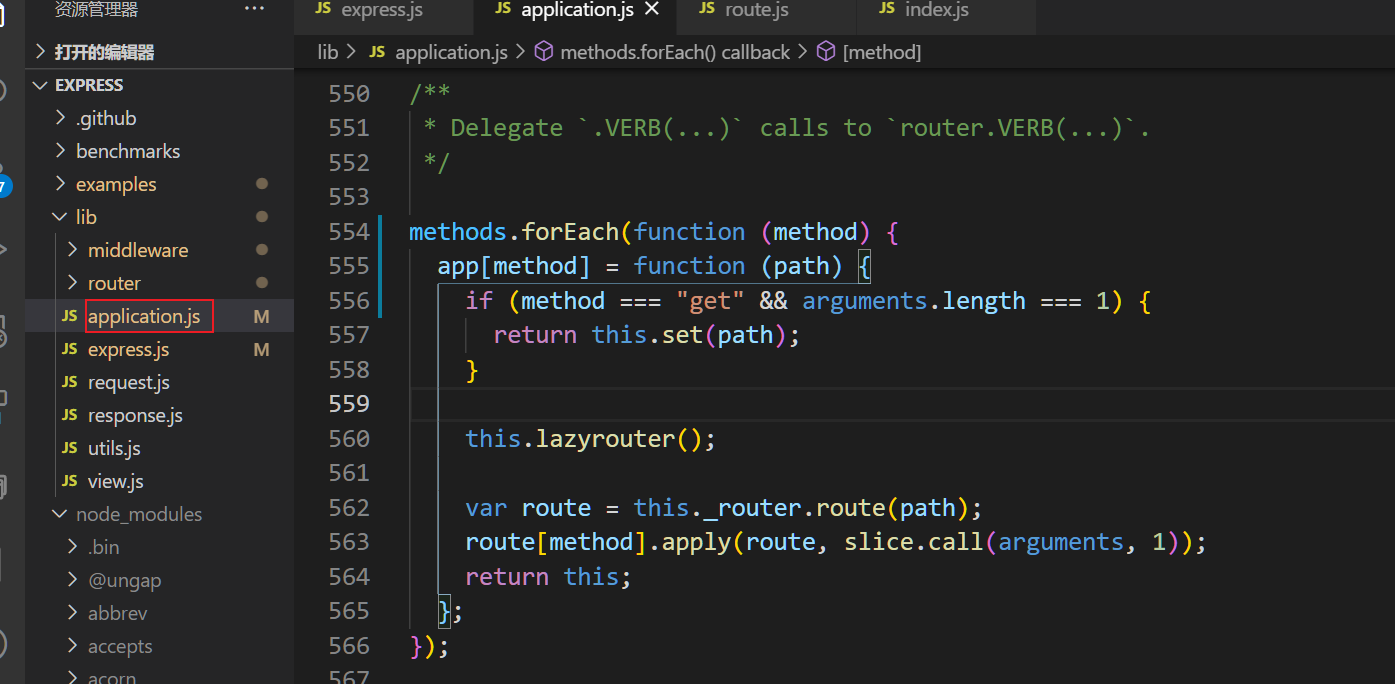Select view.js in the Explorer
The width and height of the screenshot is (1395, 684).
[115, 481]
